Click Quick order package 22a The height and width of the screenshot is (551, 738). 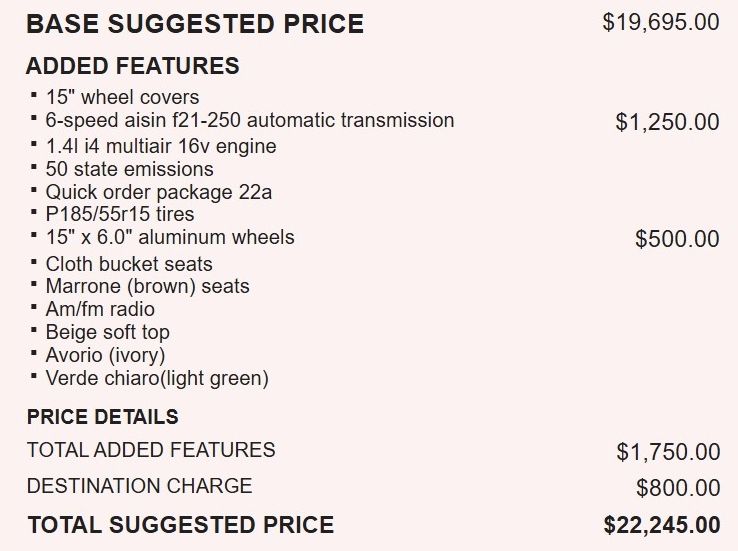(158, 192)
